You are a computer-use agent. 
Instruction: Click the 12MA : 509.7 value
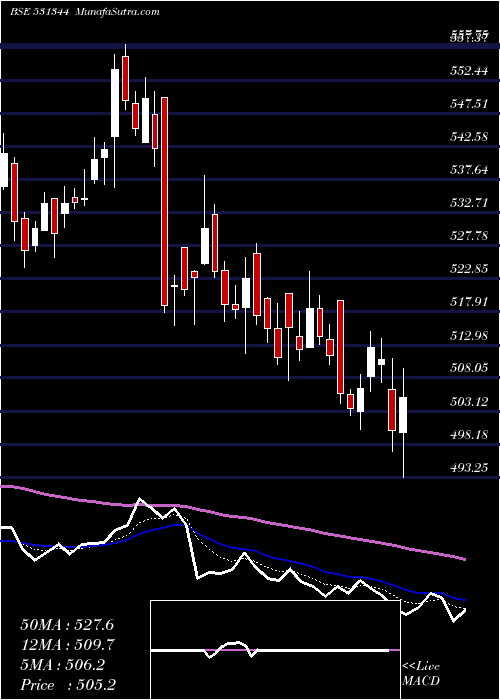click(x=67, y=645)
